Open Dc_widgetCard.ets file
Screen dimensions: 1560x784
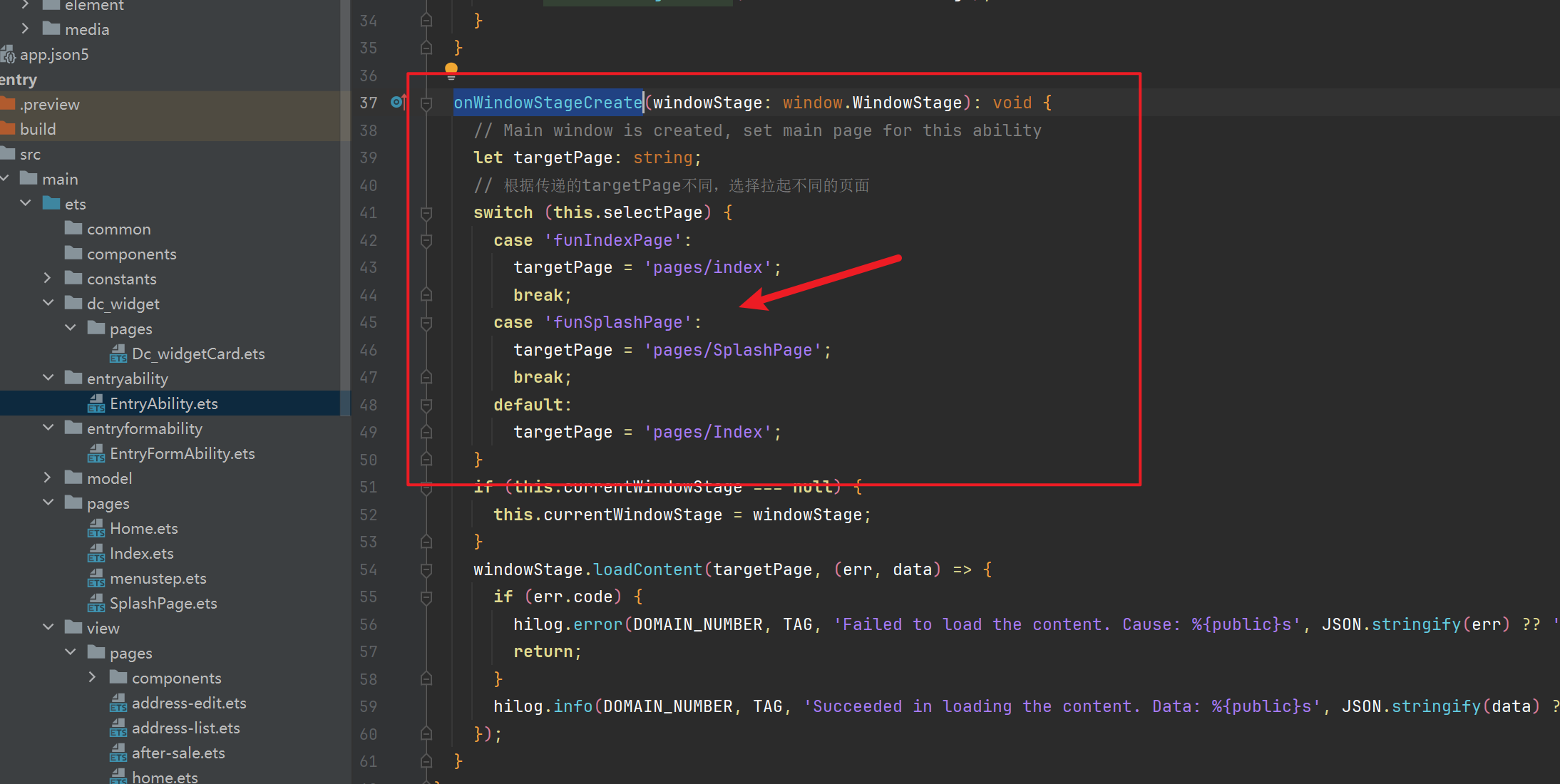point(197,354)
